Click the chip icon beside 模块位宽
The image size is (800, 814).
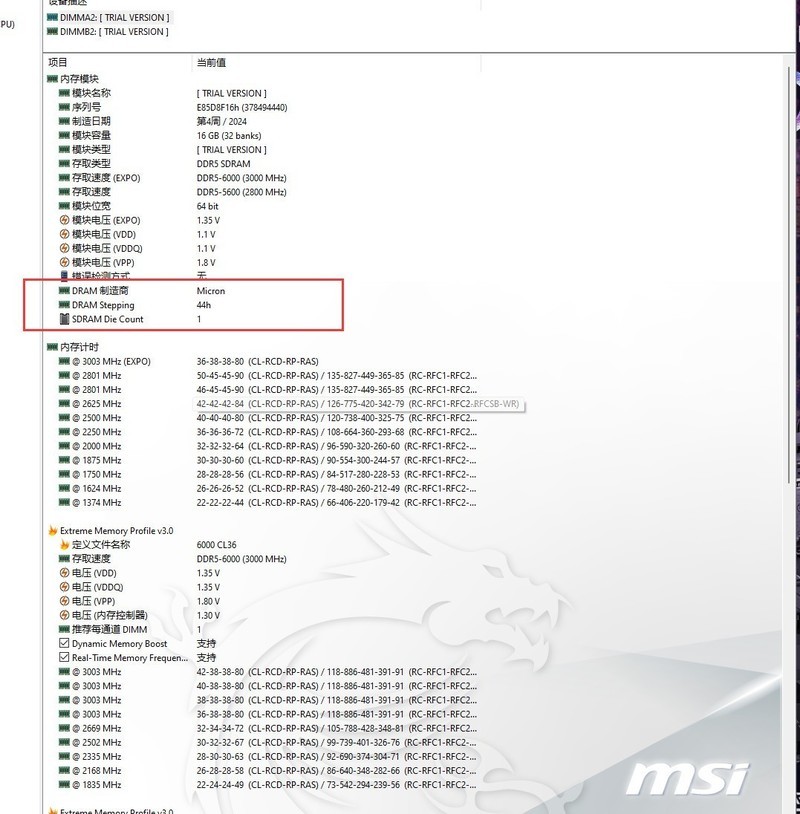pos(64,206)
